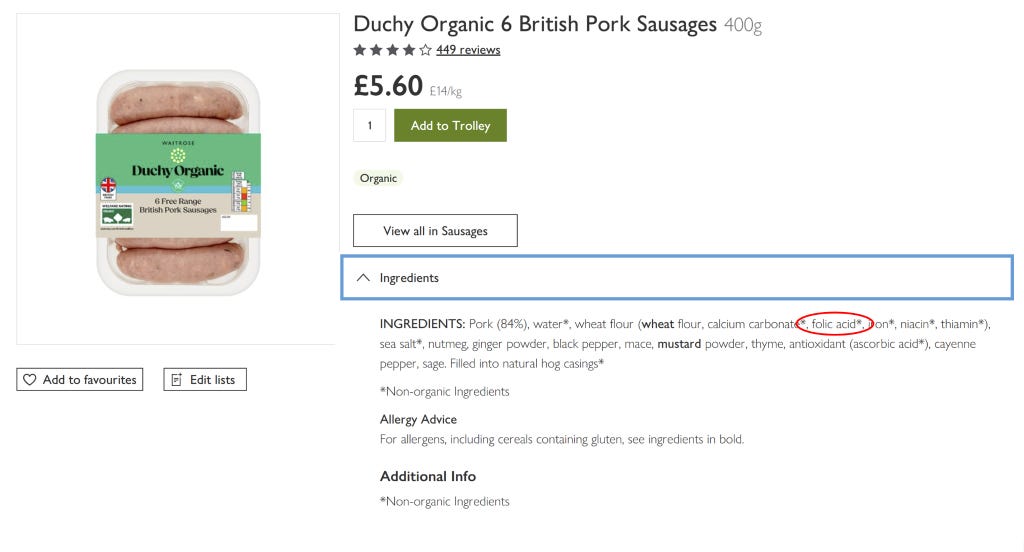The height and width of the screenshot is (552, 1024).
Task: Open Edit lists button
Action: [x=205, y=380]
